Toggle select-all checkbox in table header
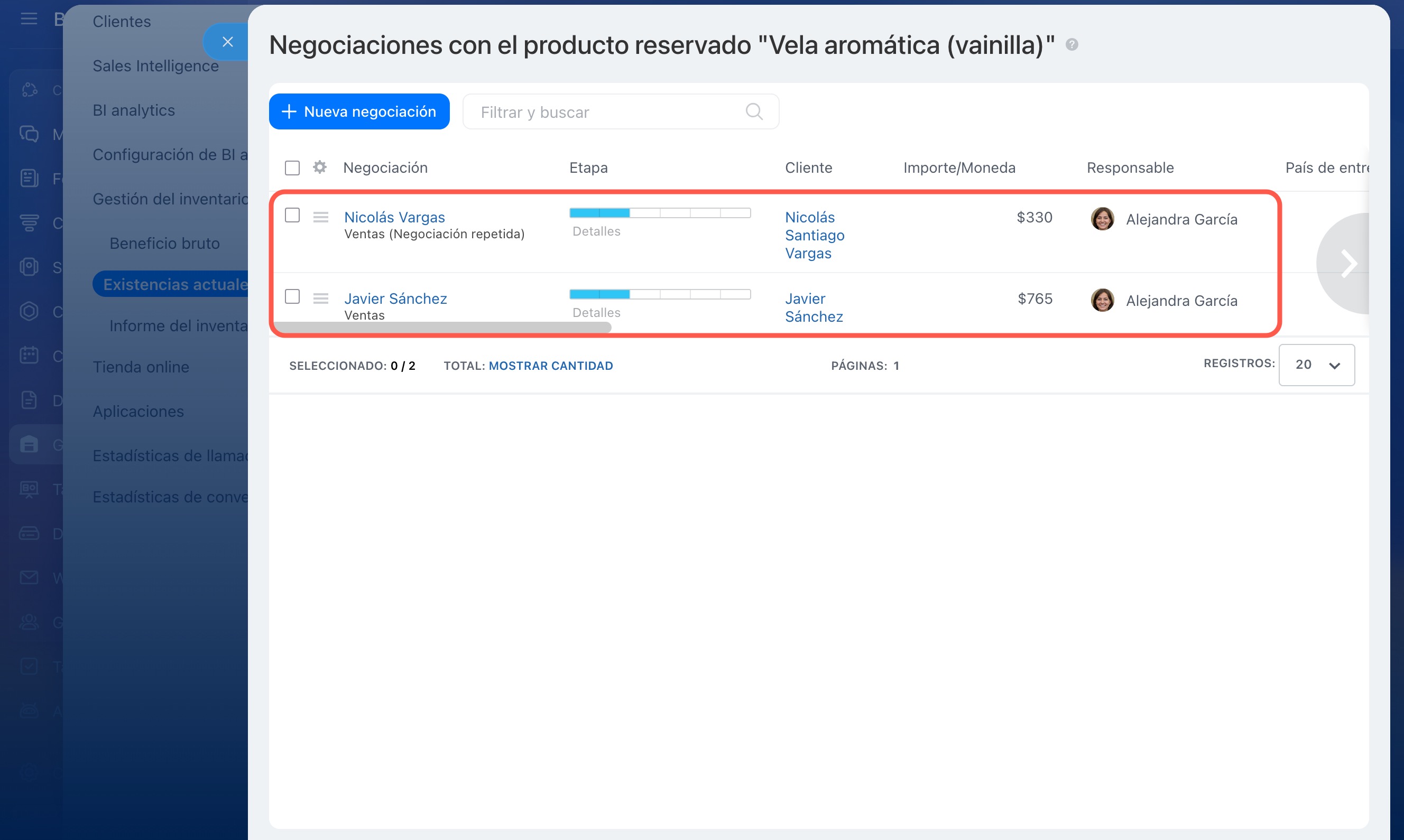The height and width of the screenshot is (840, 1404). pyautogui.click(x=292, y=168)
